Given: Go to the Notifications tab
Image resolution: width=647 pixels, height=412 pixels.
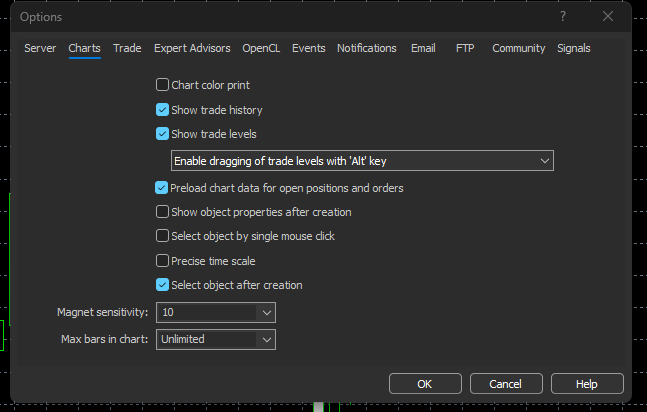Looking at the screenshot, I should 366,48.
